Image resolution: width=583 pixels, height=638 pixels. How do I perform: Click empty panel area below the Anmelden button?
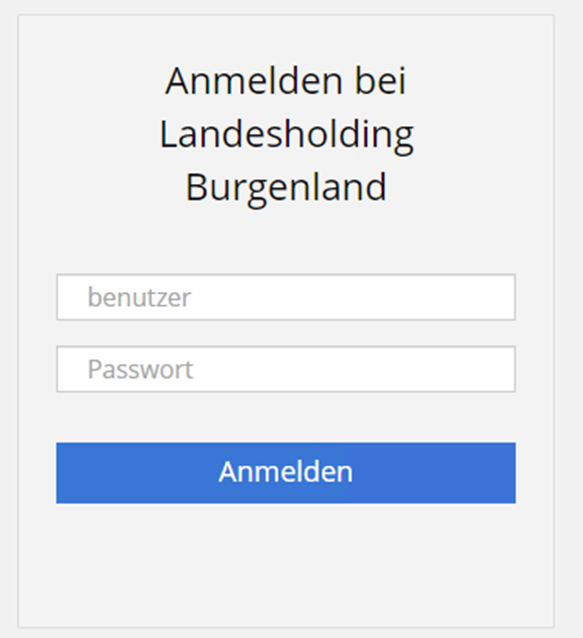[x=286, y=566]
